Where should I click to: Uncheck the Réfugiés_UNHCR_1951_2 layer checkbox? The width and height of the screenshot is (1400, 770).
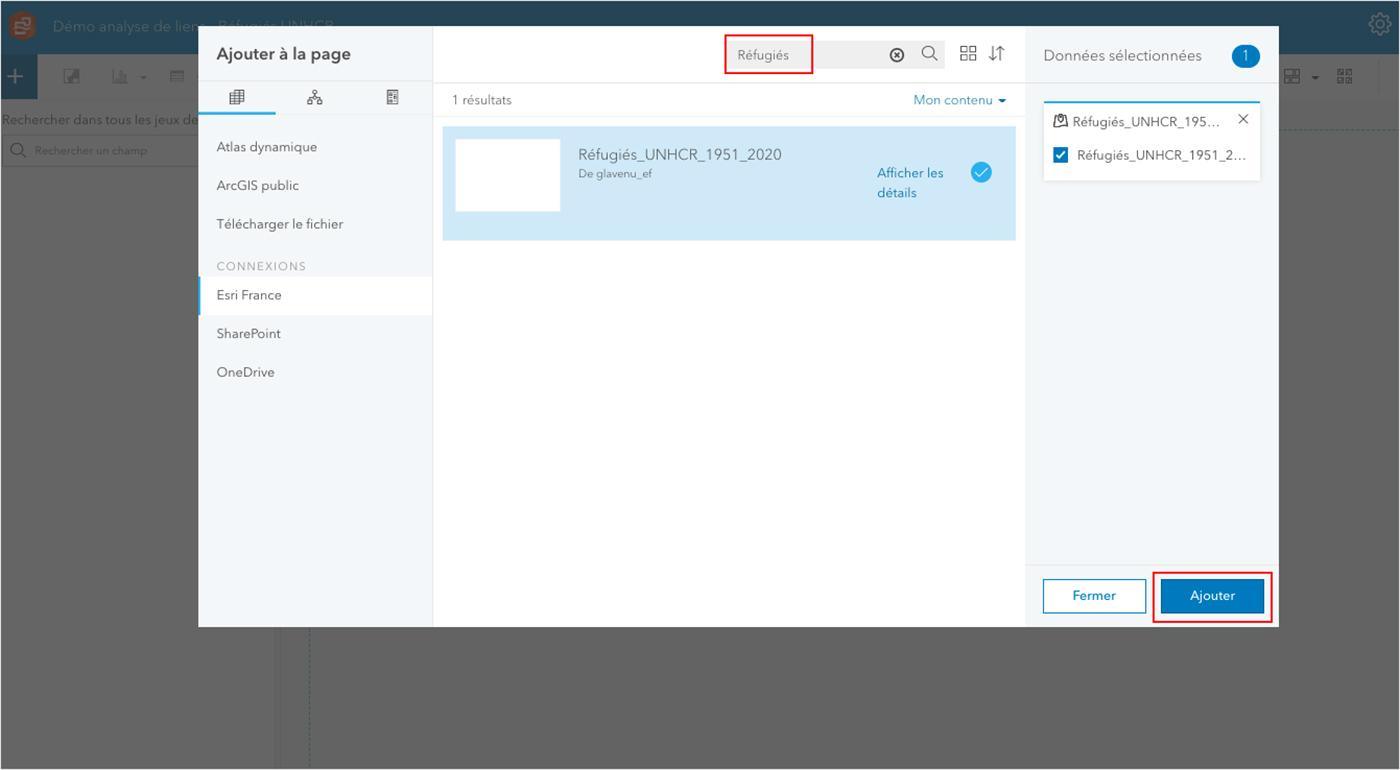1060,155
